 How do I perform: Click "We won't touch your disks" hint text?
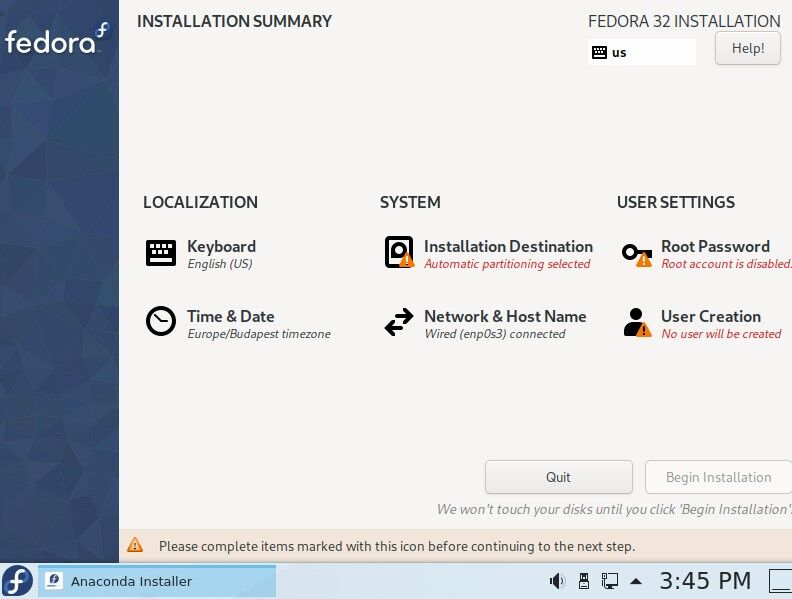point(614,509)
